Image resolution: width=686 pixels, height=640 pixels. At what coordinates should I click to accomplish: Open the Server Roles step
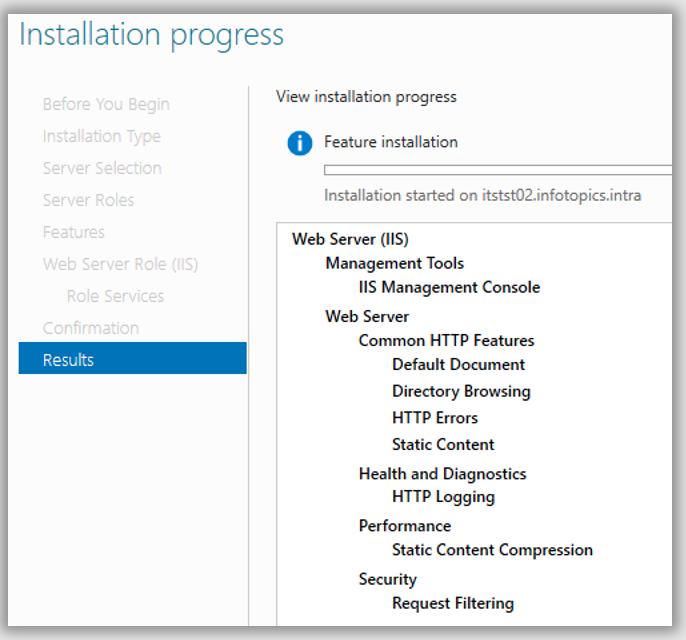coord(88,200)
